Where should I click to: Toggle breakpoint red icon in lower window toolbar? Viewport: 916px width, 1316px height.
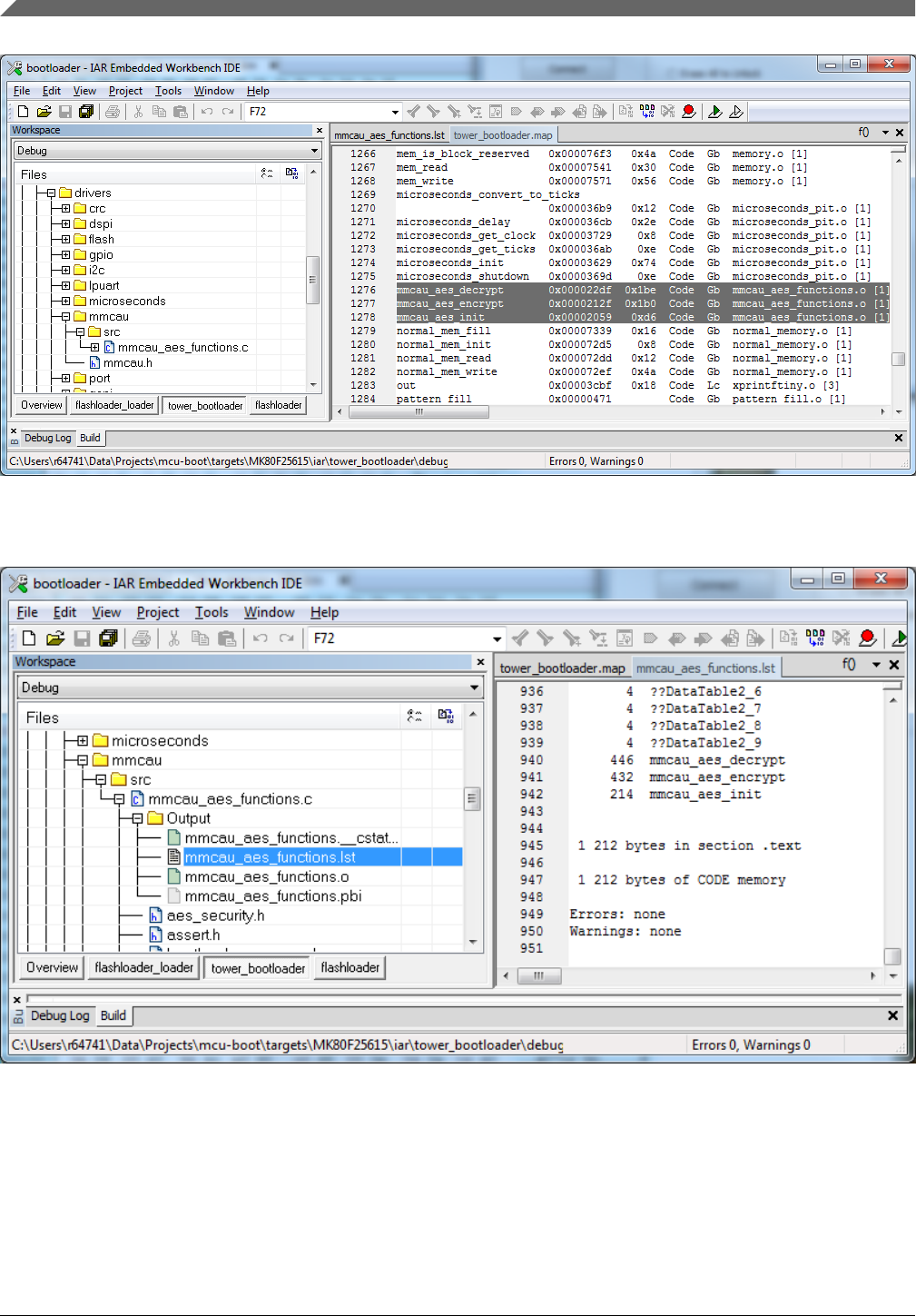tap(868, 638)
